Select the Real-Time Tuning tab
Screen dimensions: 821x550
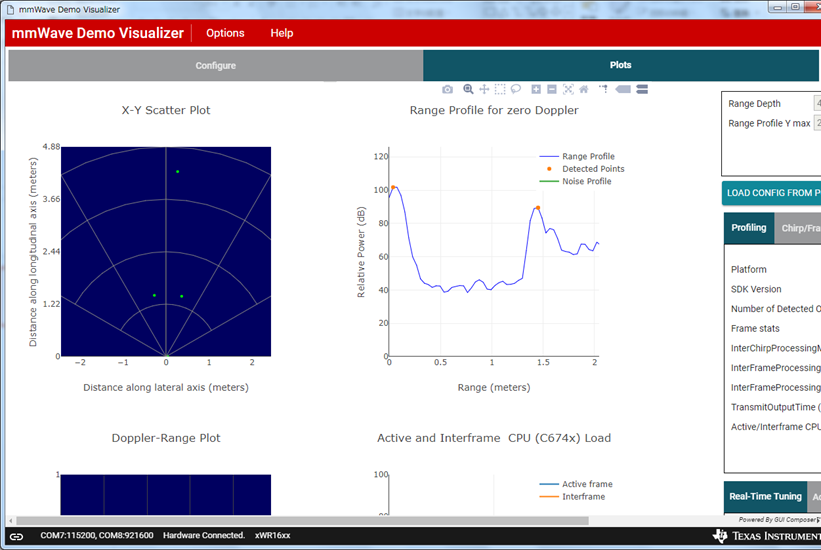(x=765, y=497)
